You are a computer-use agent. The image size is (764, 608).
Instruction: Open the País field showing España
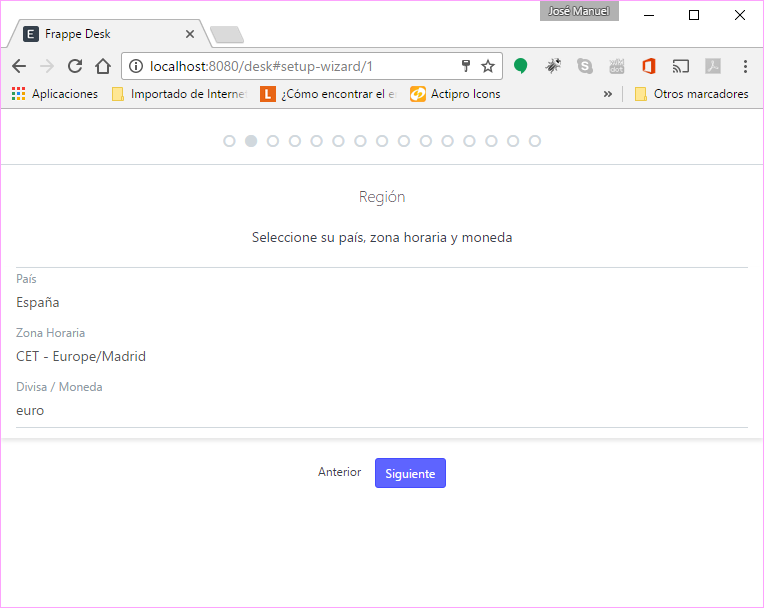point(381,302)
